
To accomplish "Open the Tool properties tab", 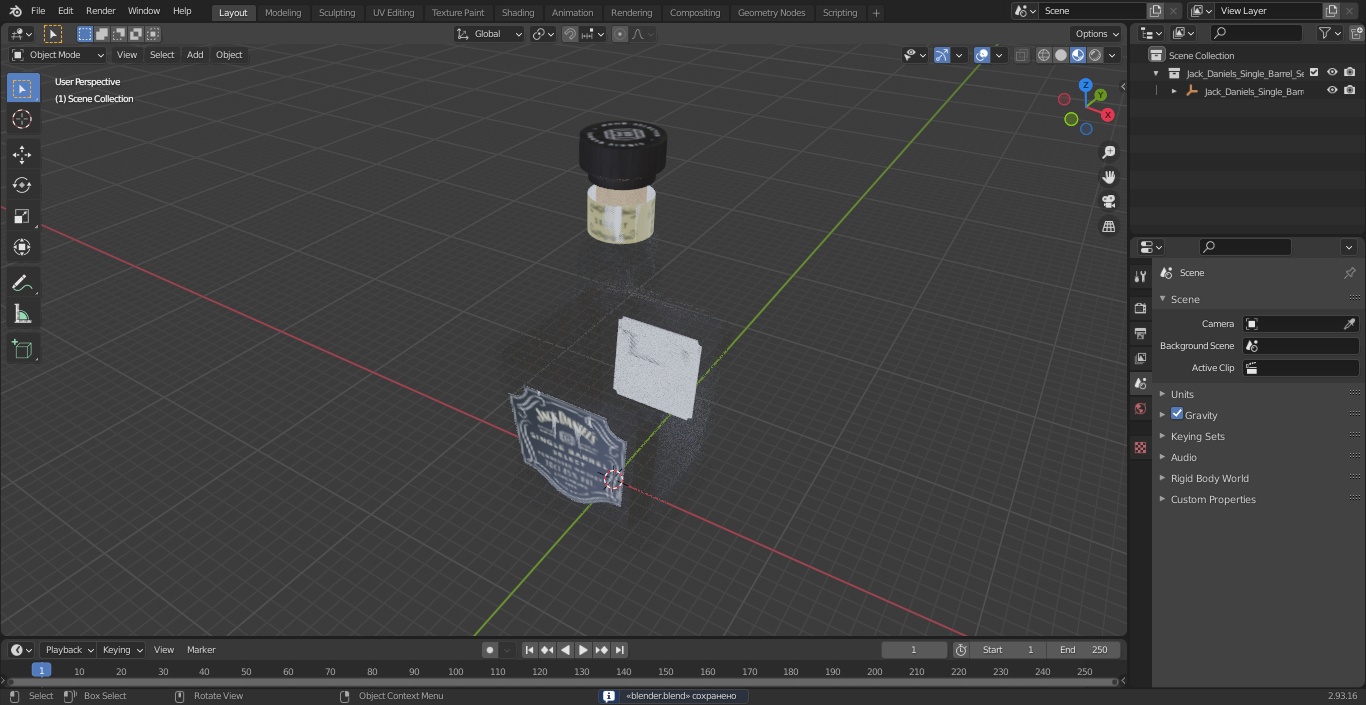I will tap(1141, 276).
